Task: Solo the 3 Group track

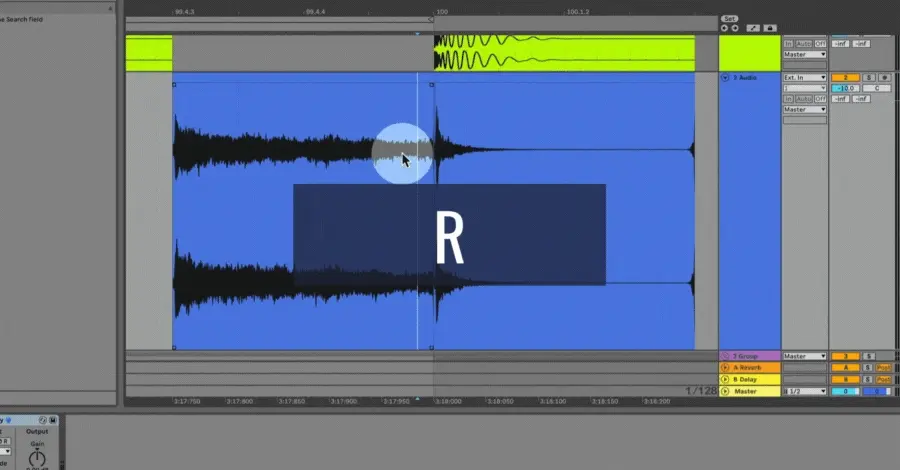Action: pos(869,356)
